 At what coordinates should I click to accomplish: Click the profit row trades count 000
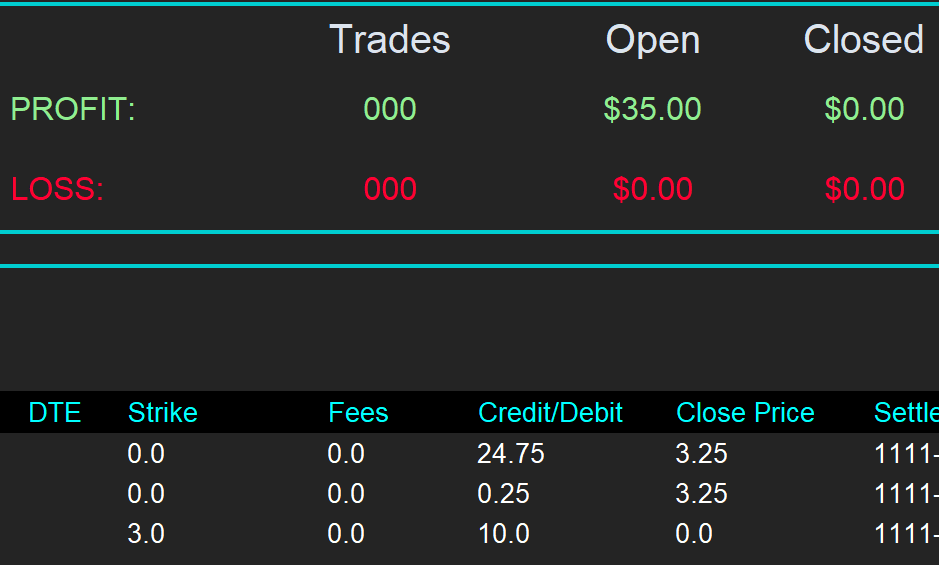point(390,109)
